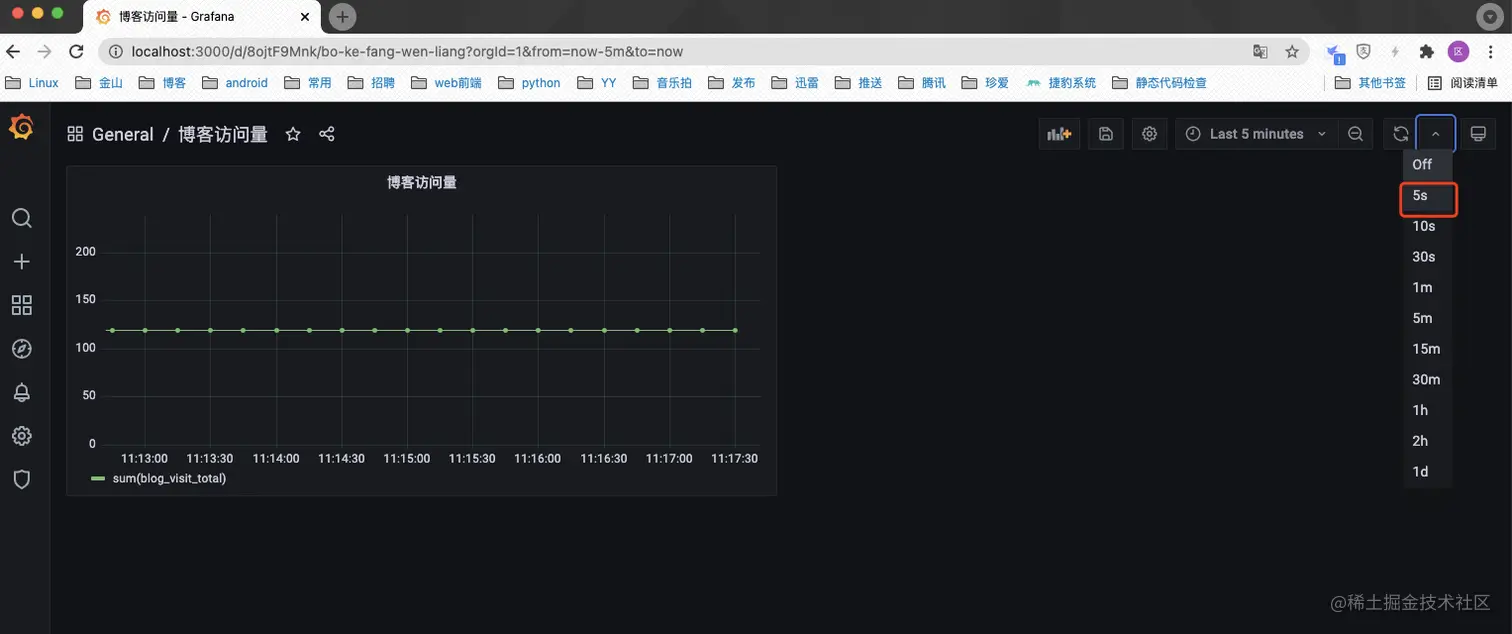Viewport: 1512px width, 634px height.
Task: Open the Configuration gear in sidebar
Action: [x=21, y=436]
